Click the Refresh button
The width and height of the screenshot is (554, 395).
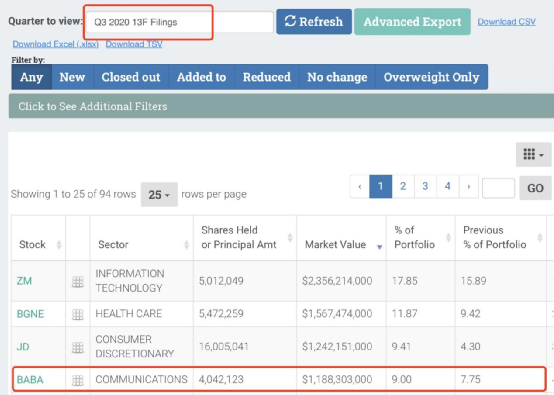(x=314, y=22)
